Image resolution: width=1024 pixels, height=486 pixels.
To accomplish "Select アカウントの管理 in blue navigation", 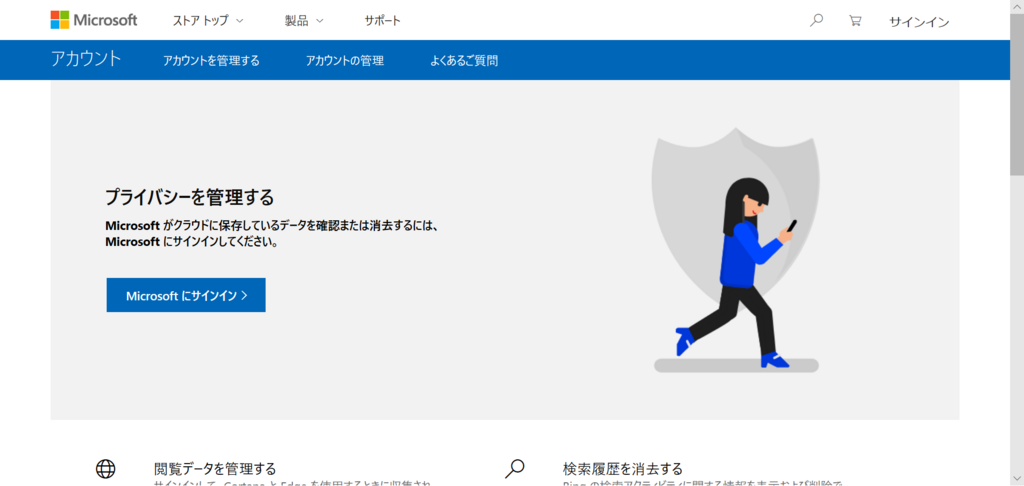I will pos(344,61).
